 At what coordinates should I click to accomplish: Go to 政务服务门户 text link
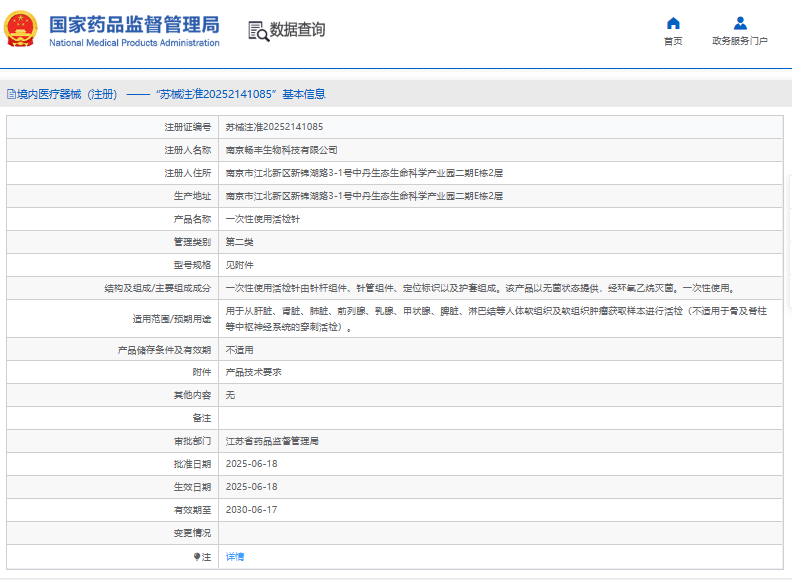(x=740, y=41)
